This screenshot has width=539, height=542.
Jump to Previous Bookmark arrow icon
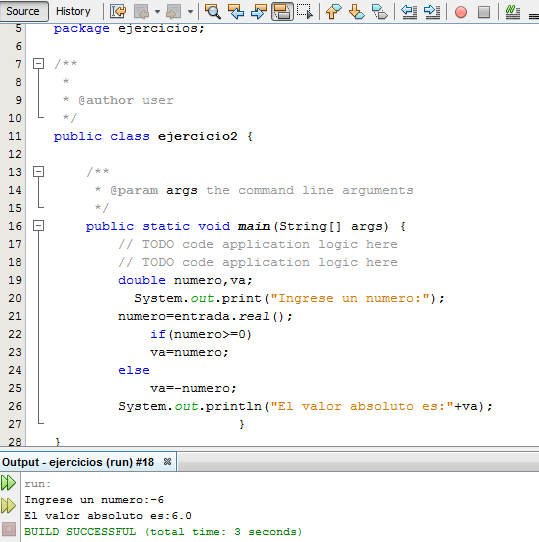[x=333, y=11]
